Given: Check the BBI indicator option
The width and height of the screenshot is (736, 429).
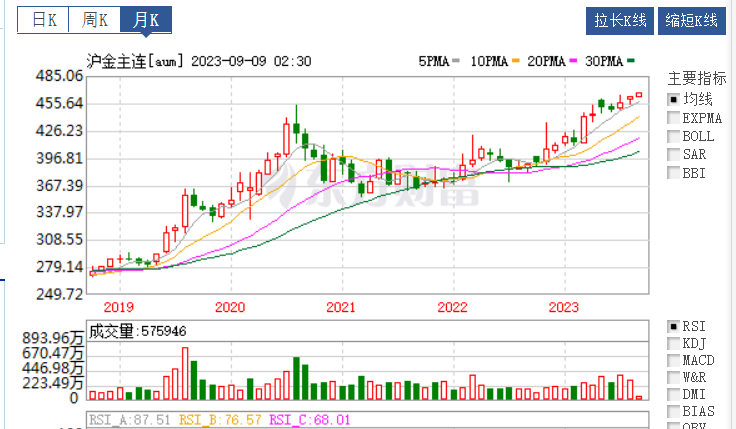Looking at the screenshot, I should [673, 172].
